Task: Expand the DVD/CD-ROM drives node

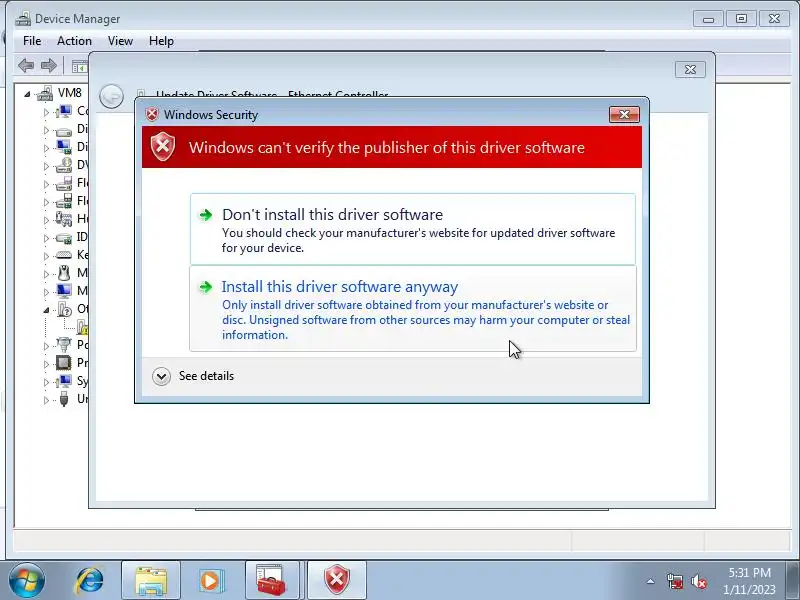Action: [46, 166]
